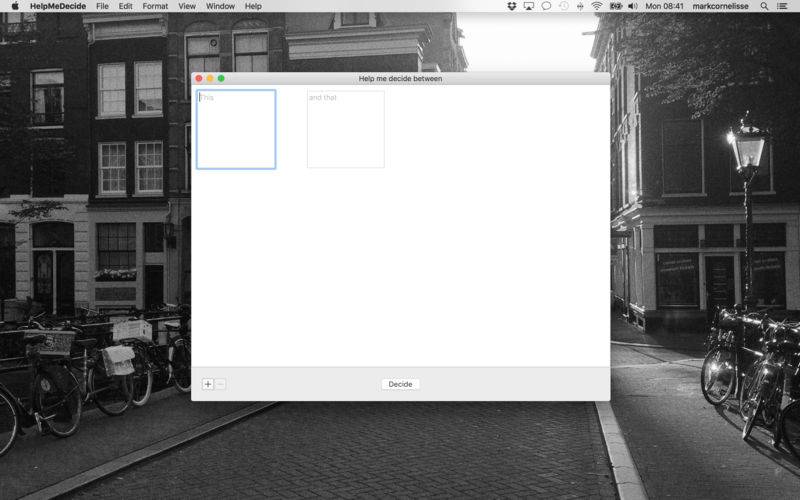Screen dimensions: 800x500
Task: Click the Decide button
Action: pyautogui.click(x=401, y=384)
